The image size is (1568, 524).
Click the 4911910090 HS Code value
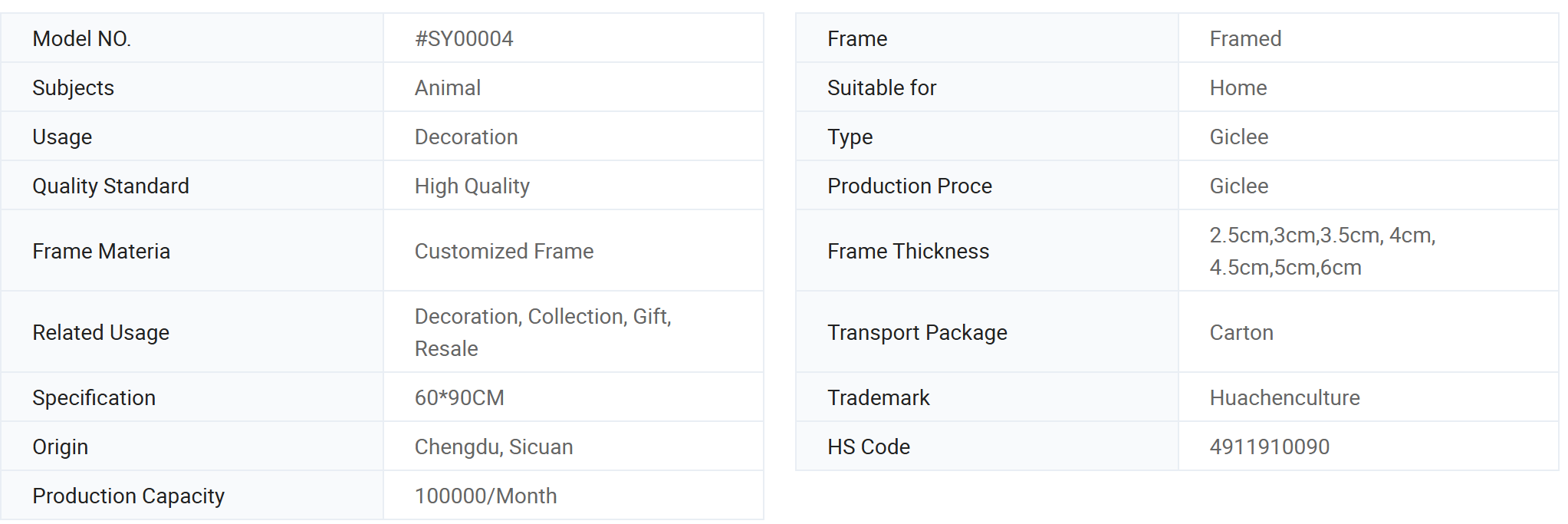(1270, 447)
